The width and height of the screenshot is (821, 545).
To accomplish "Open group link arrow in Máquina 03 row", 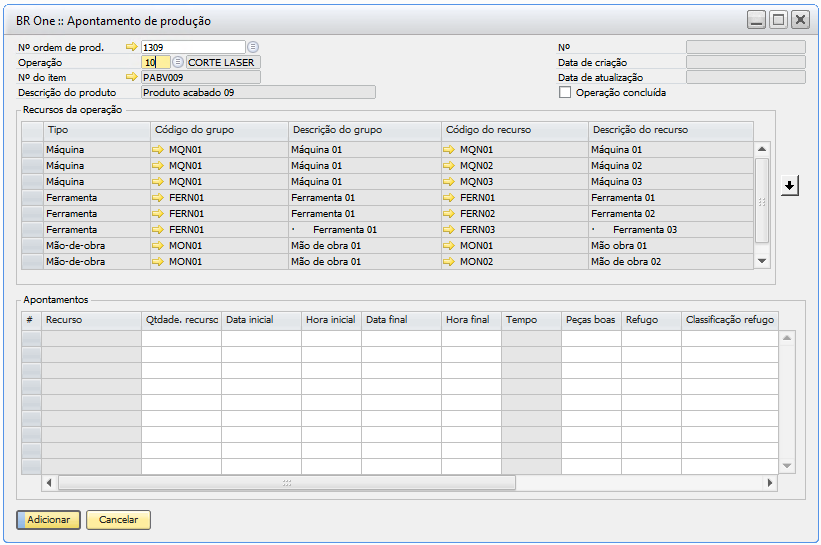I will click(x=158, y=182).
